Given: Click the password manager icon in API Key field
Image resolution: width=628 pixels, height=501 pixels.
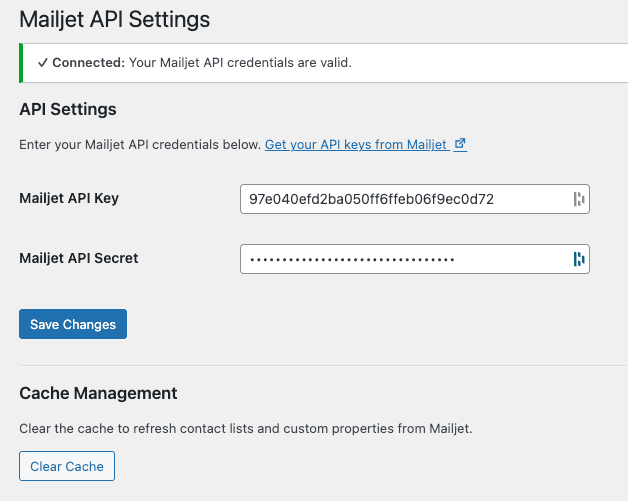Looking at the screenshot, I should [578, 199].
